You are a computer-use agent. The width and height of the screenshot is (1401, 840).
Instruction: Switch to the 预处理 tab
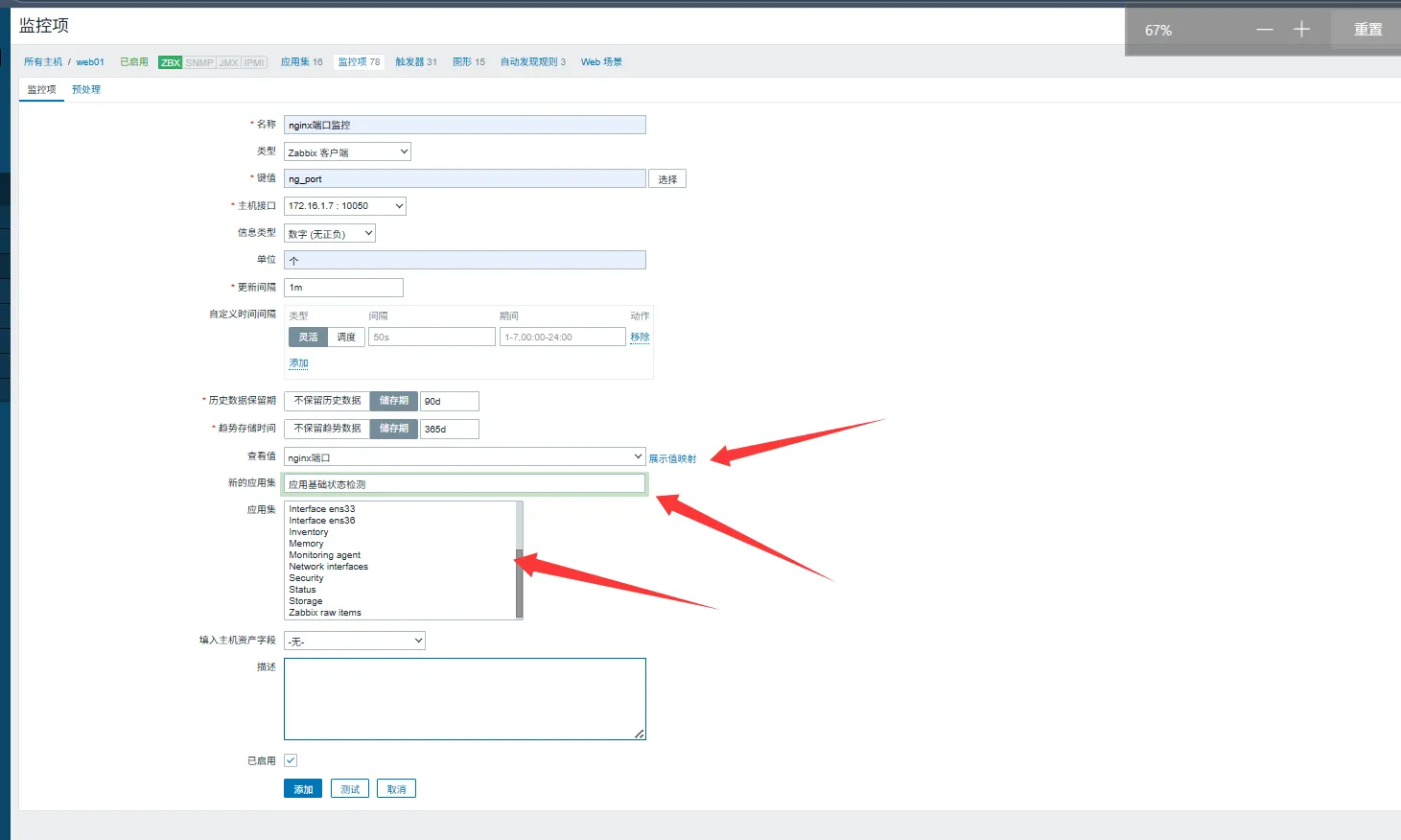86,89
